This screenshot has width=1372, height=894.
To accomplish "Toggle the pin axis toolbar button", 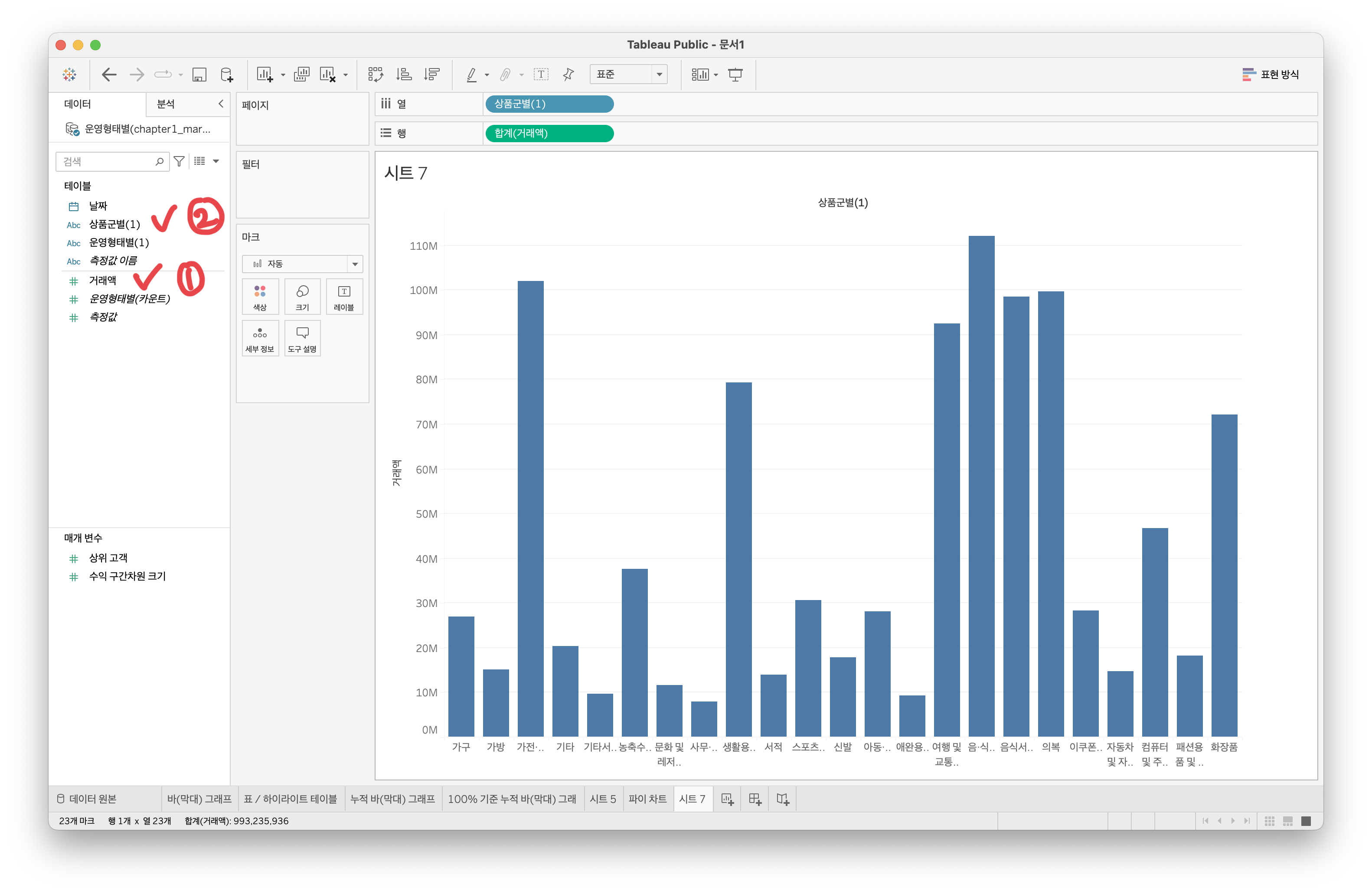I will click(568, 75).
